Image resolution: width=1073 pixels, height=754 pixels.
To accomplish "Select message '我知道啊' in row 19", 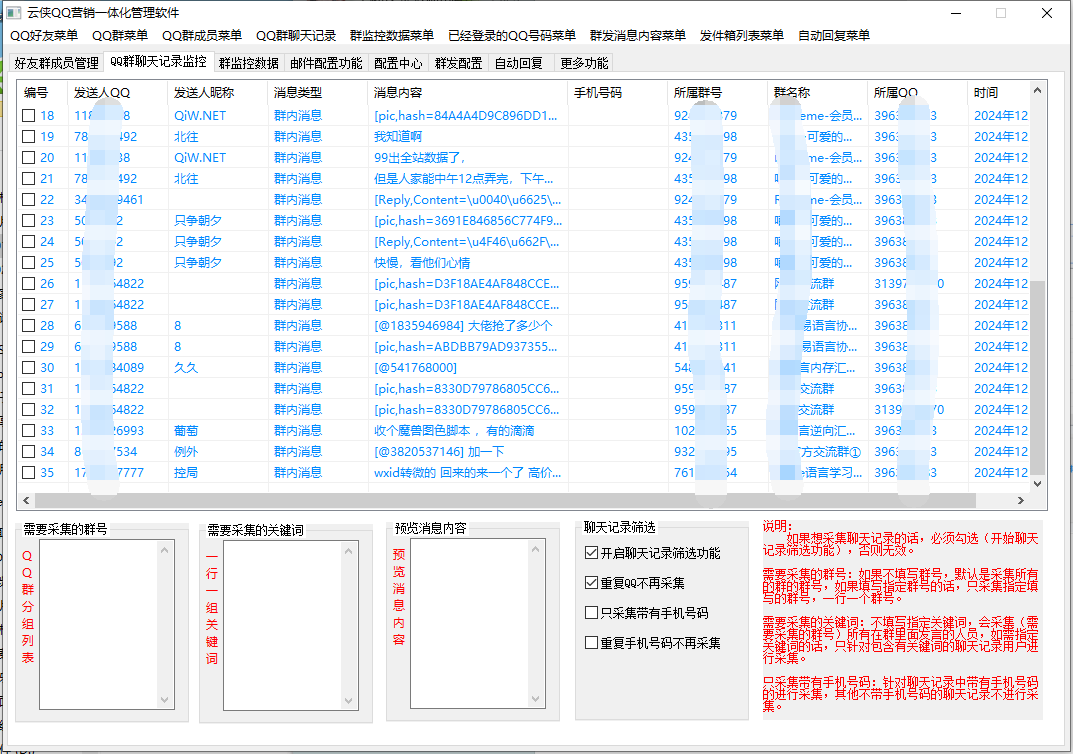I will point(398,137).
